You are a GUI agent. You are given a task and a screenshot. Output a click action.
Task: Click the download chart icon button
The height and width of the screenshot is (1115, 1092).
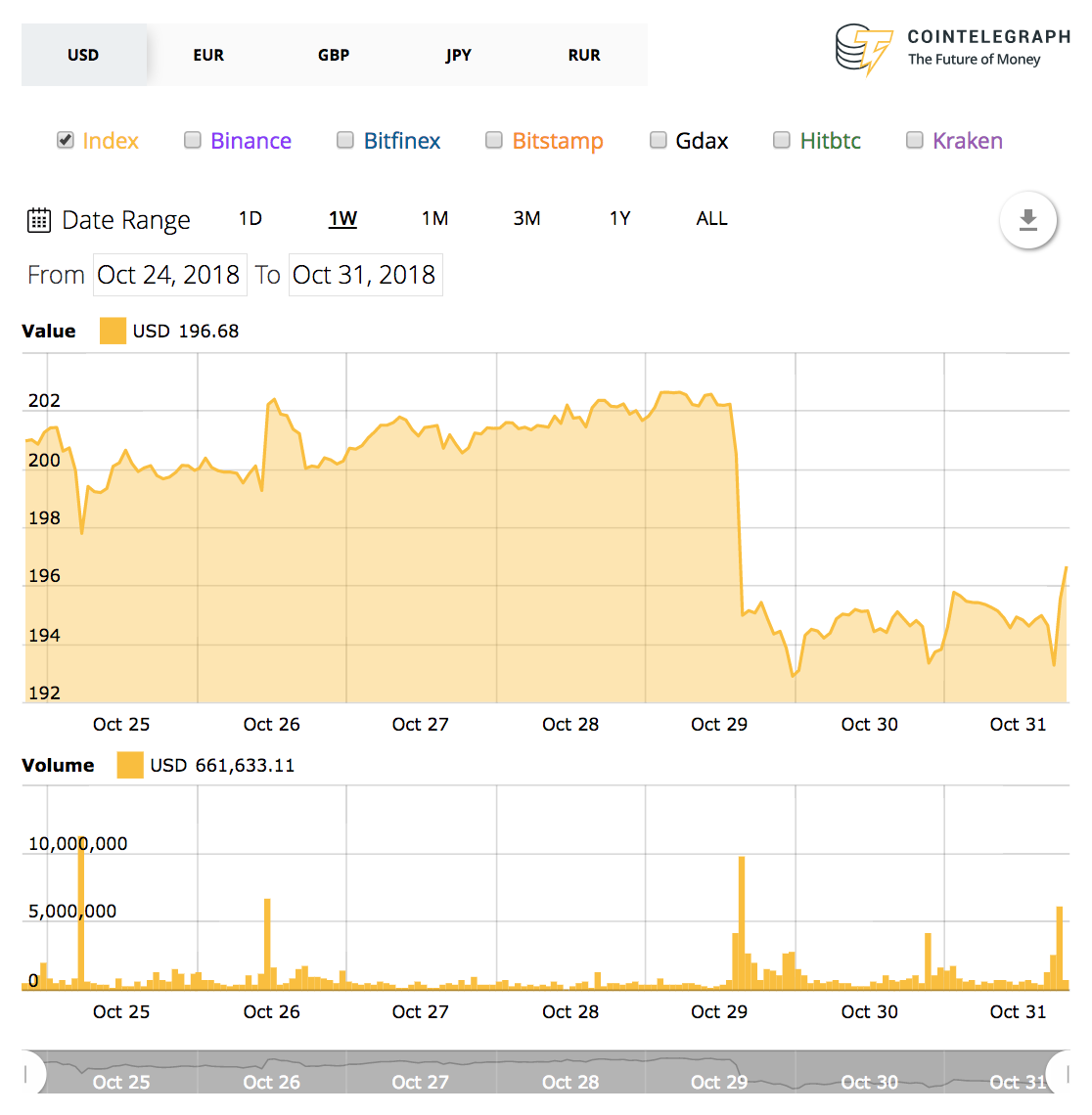[x=1027, y=220]
